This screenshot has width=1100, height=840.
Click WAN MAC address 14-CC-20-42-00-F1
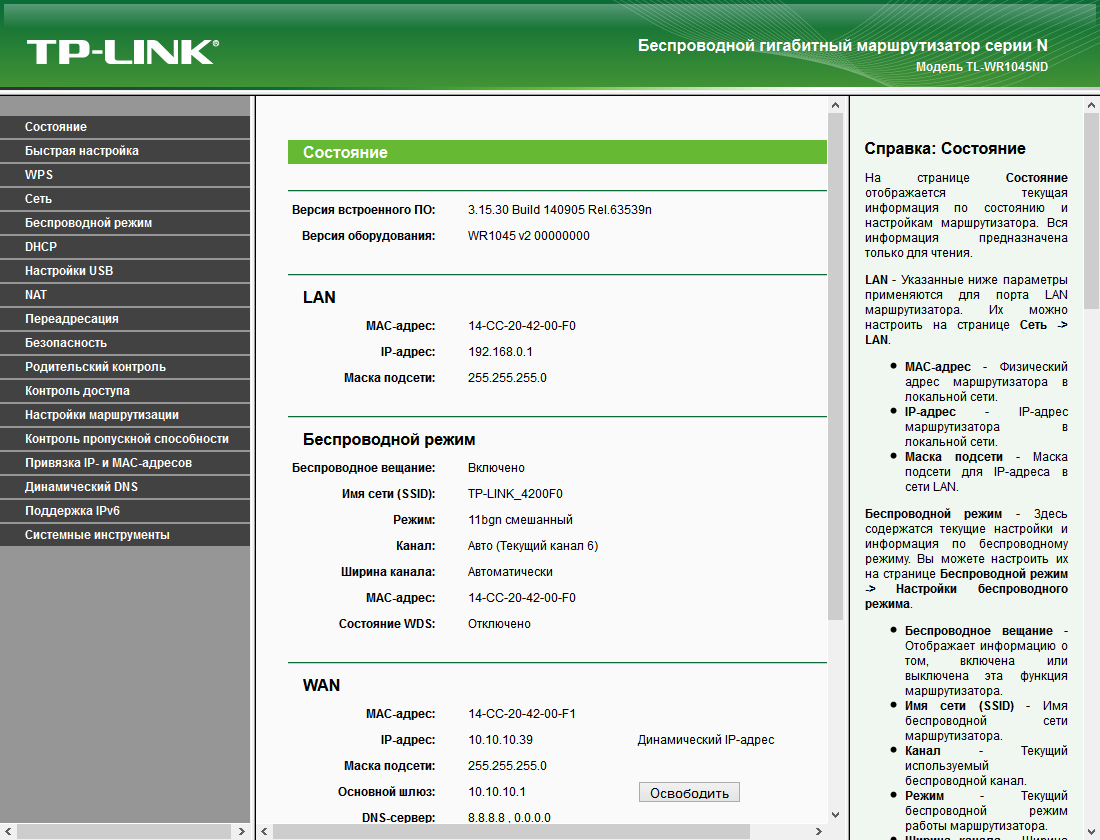[x=522, y=714]
